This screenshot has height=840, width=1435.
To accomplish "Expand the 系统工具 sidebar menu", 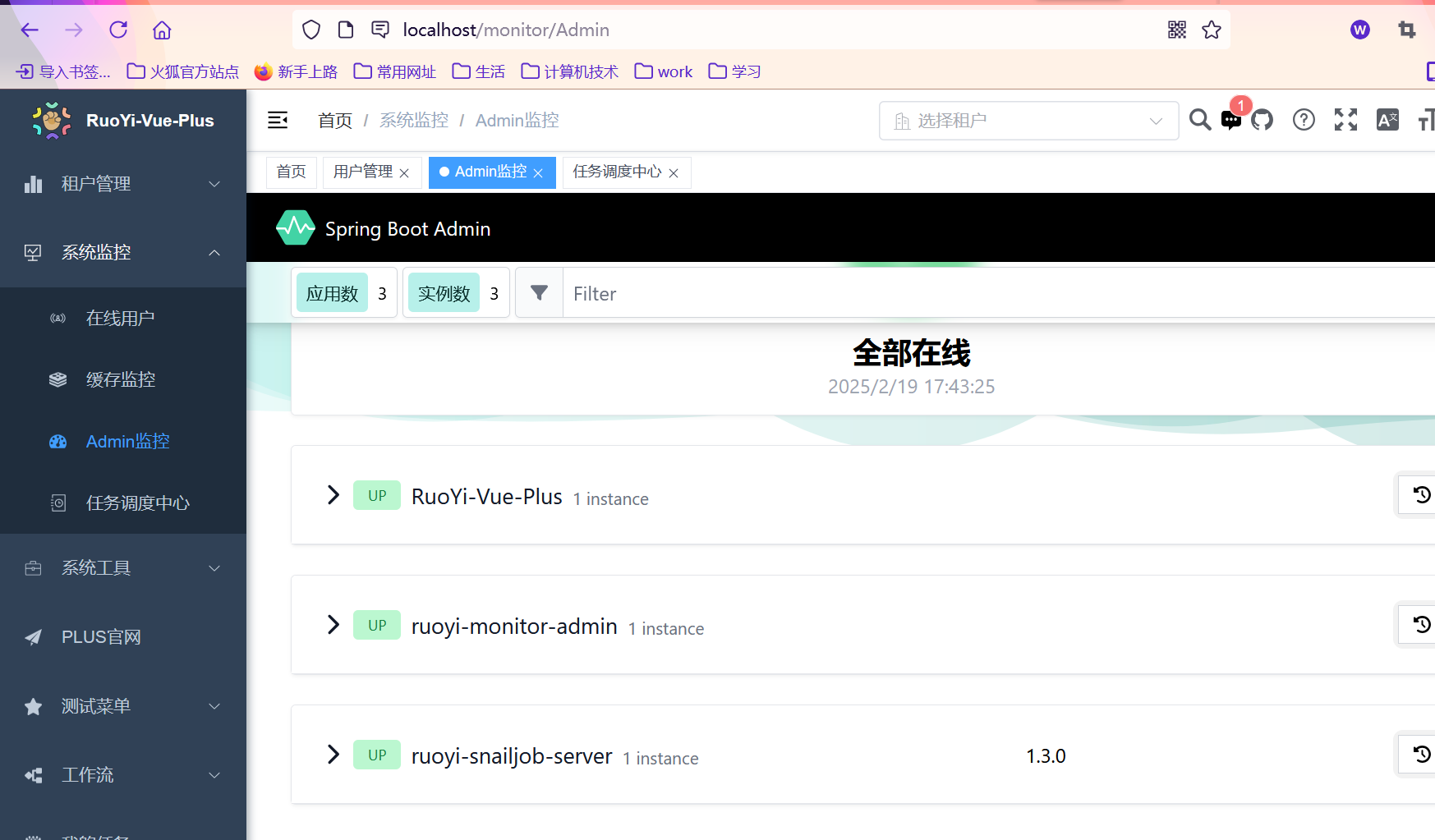I will coord(123,568).
